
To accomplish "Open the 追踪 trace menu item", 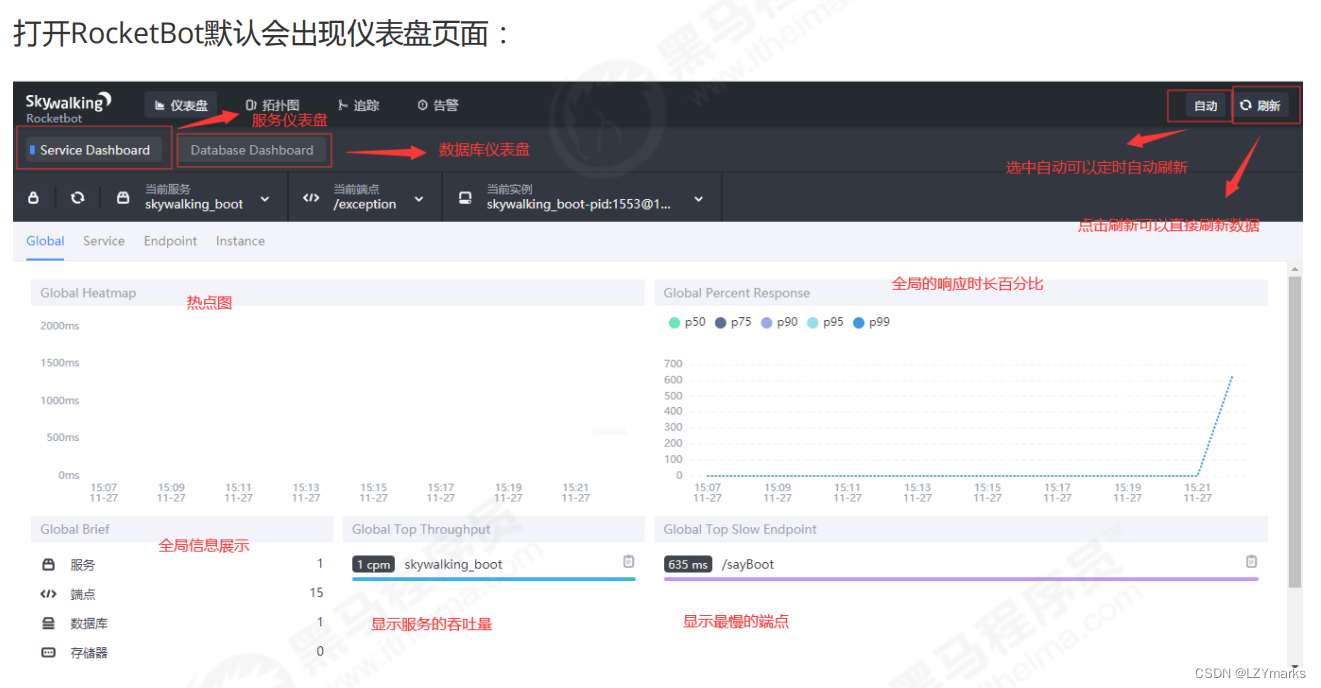I will (x=358, y=105).
